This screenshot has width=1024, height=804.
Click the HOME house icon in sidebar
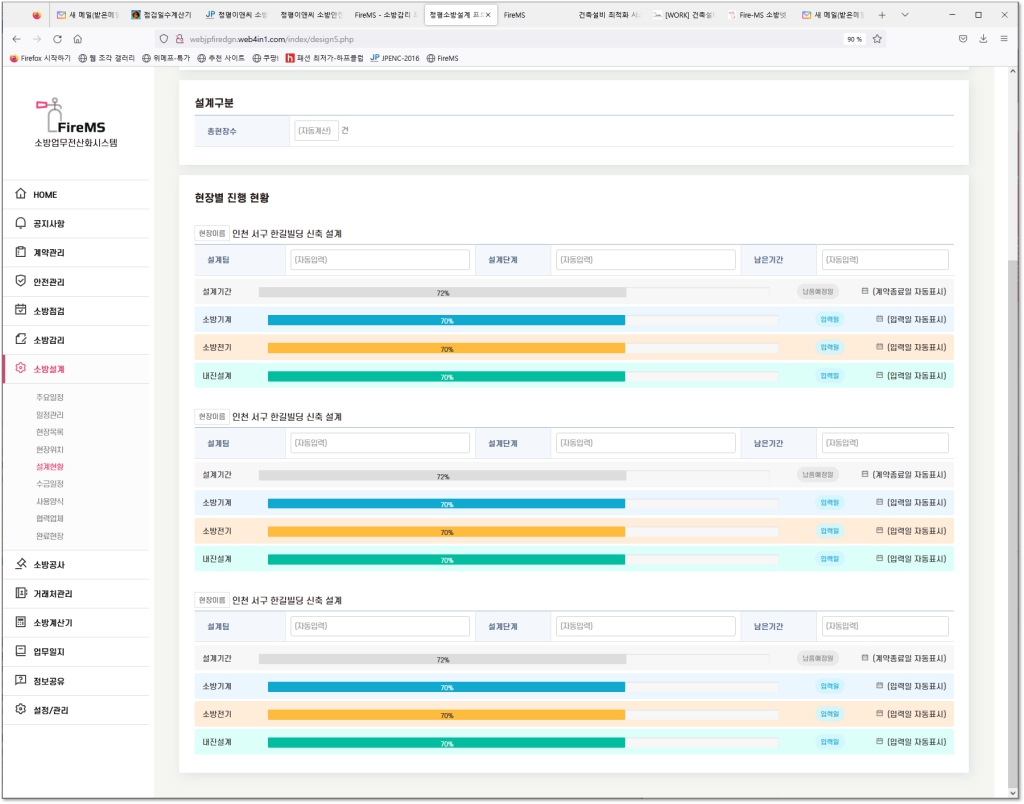coord(21,194)
